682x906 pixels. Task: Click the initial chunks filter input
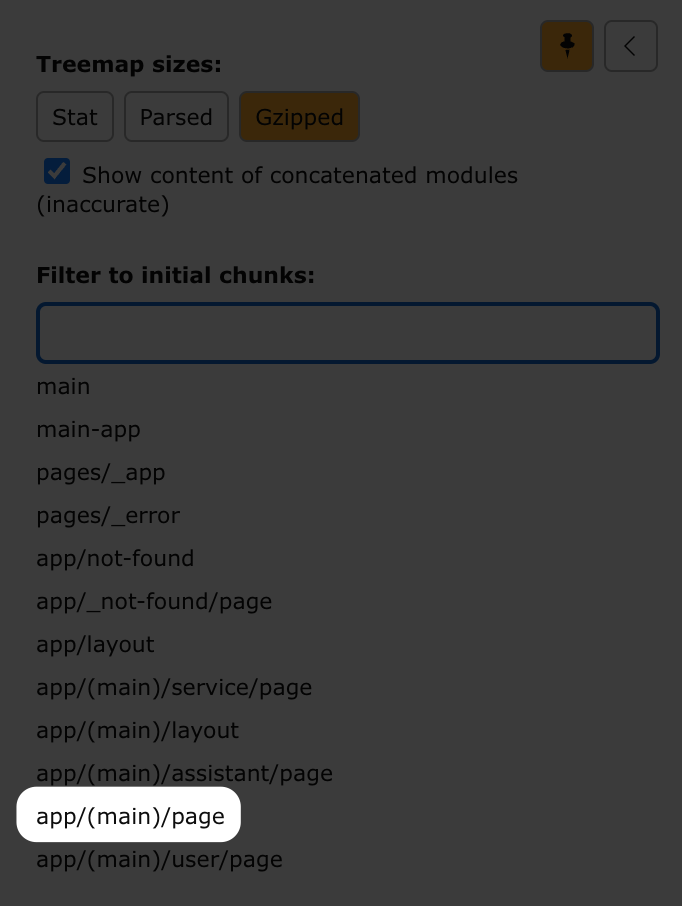coord(347,333)
